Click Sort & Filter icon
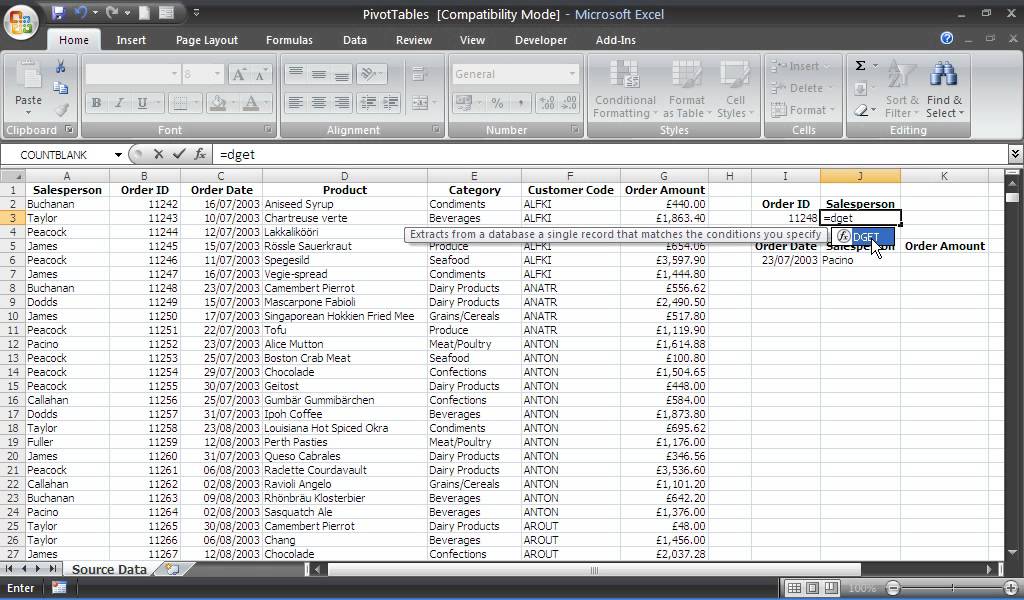The image size is (1024, 600). (902, 75)
